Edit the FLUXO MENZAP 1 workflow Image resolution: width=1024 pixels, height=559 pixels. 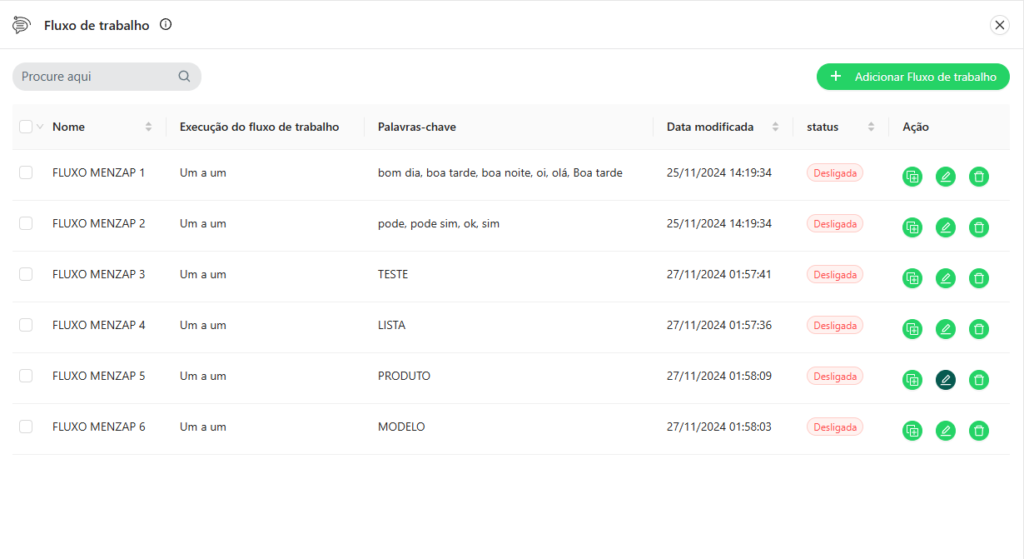946,176
